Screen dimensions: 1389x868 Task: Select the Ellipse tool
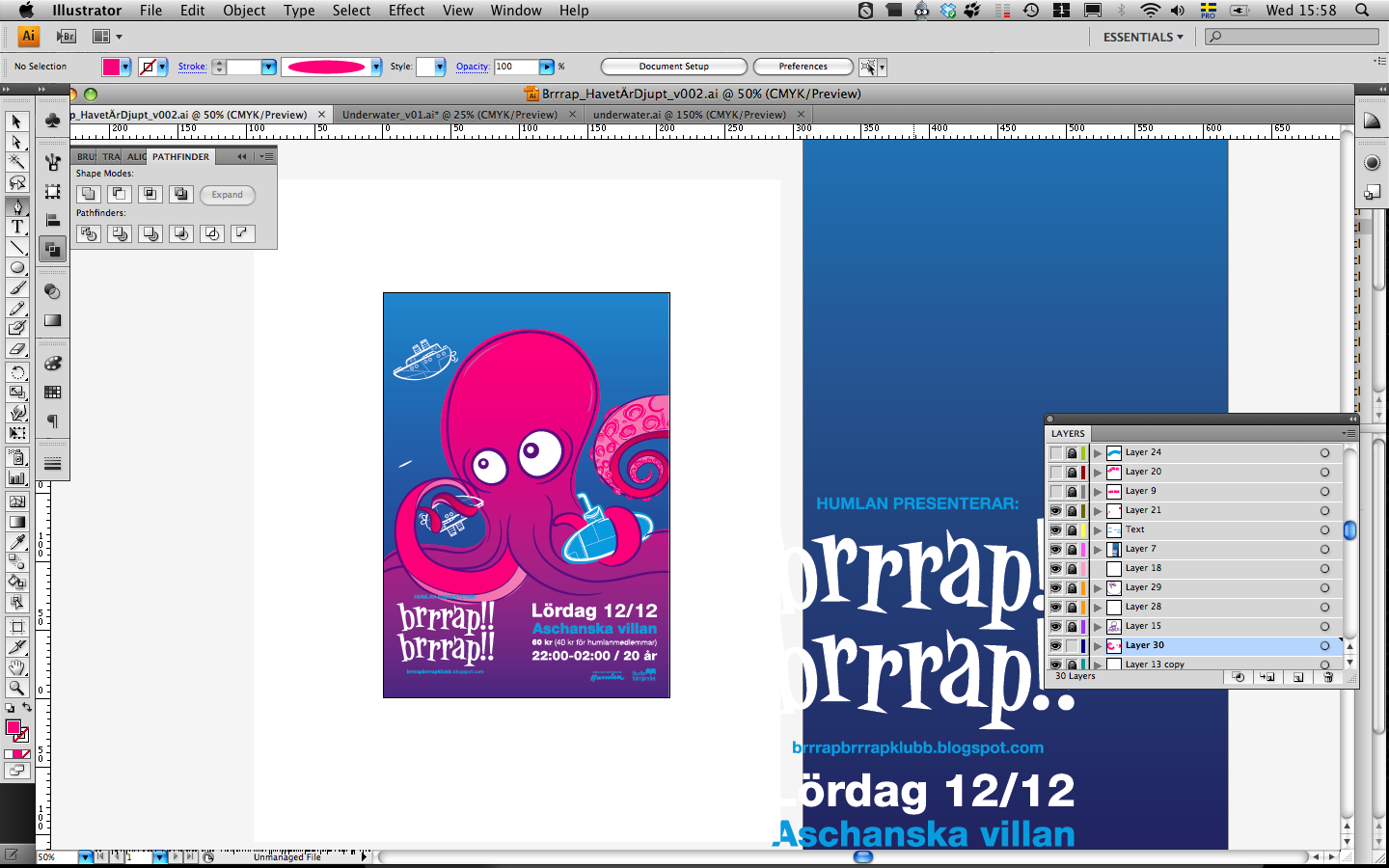16,267
